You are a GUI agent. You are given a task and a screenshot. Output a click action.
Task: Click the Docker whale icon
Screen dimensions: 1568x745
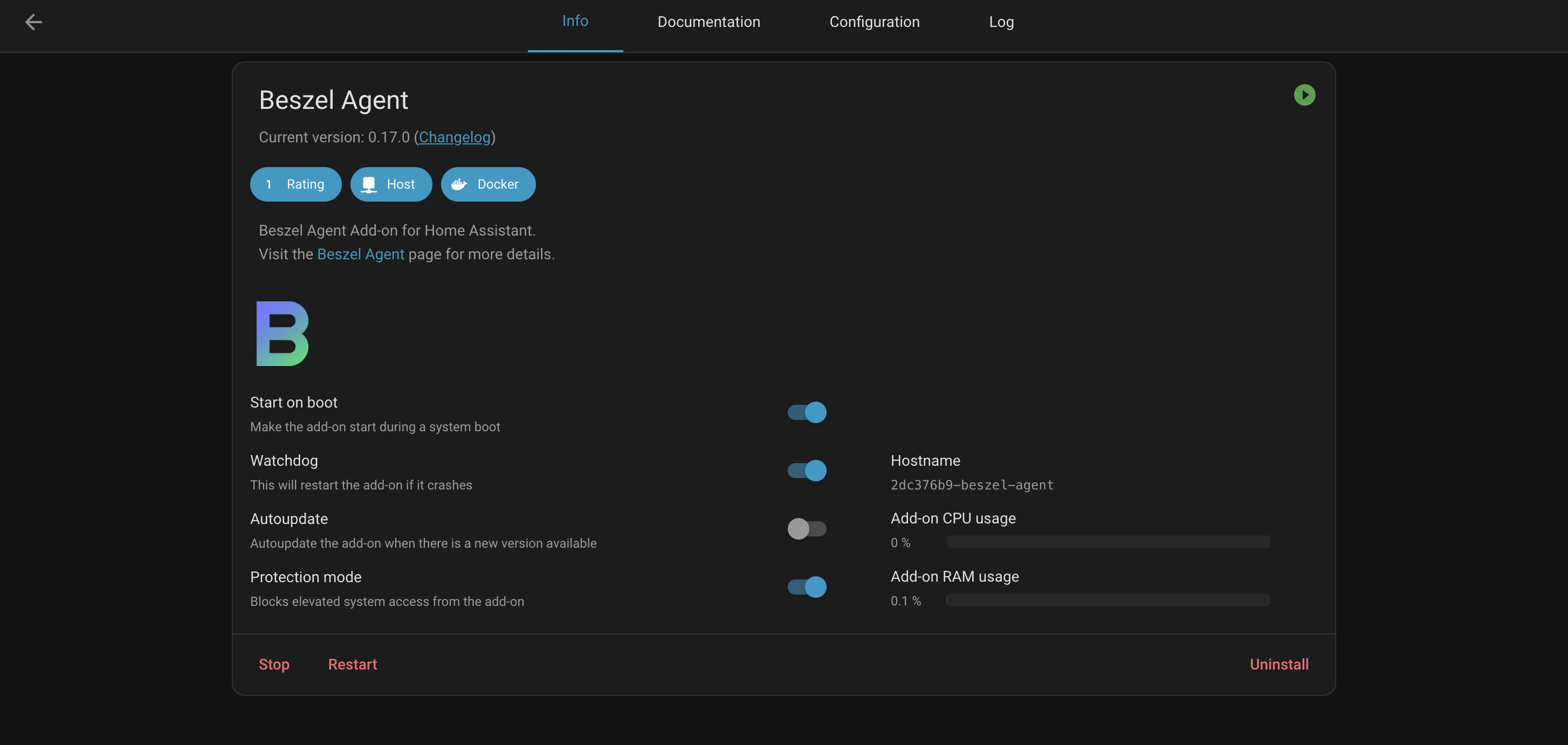coord(459,184)
